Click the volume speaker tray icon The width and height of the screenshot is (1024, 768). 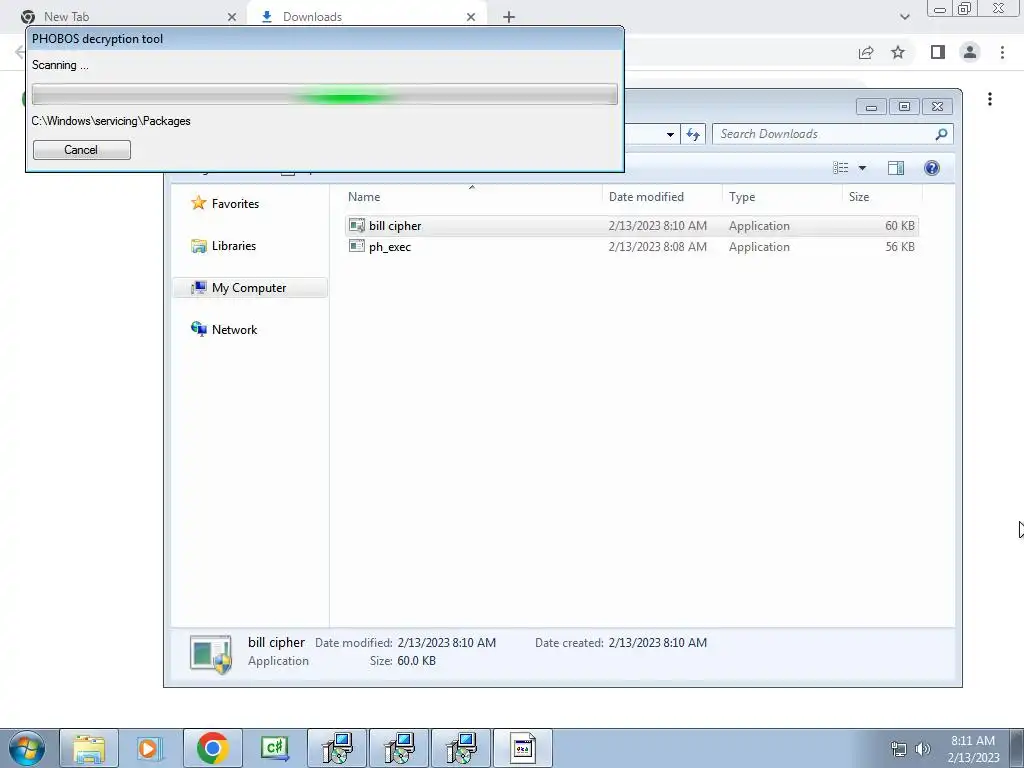923,749
